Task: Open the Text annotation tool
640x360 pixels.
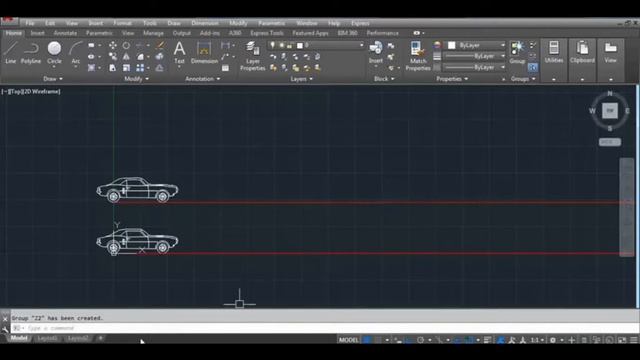Action: (179, 52)
